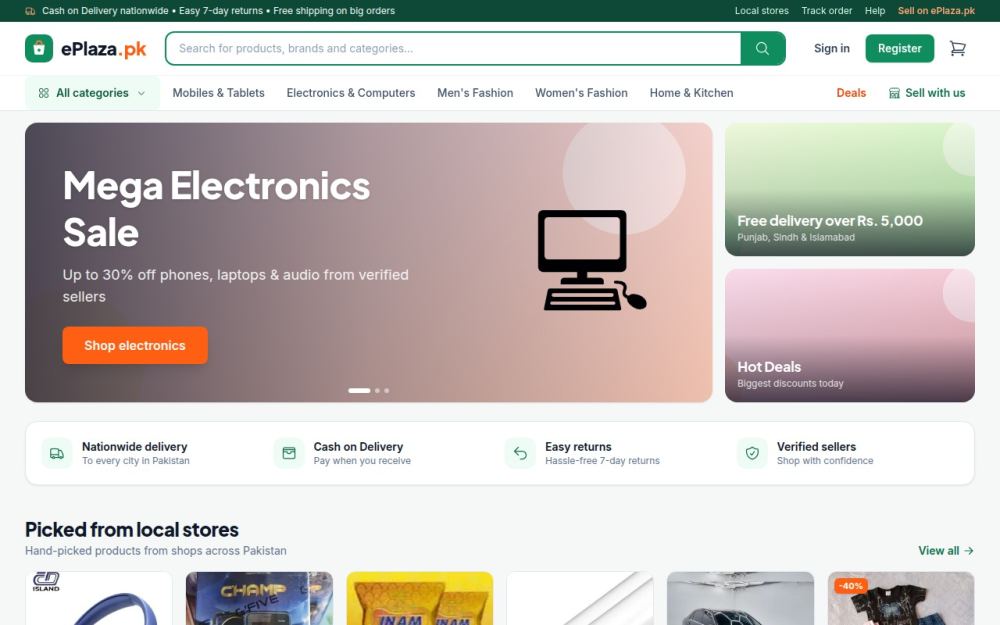Select the second carousel slide dot
The image size is (1000, 625).
(x=378, y=390)
